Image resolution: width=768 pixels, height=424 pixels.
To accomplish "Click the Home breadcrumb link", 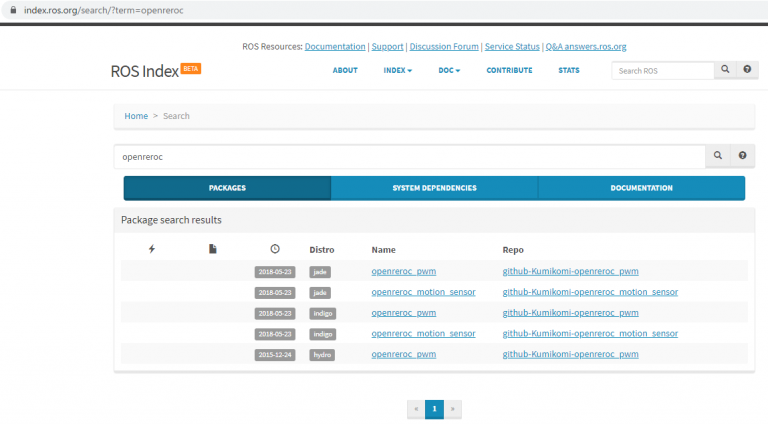I will [x=136, y=116].
